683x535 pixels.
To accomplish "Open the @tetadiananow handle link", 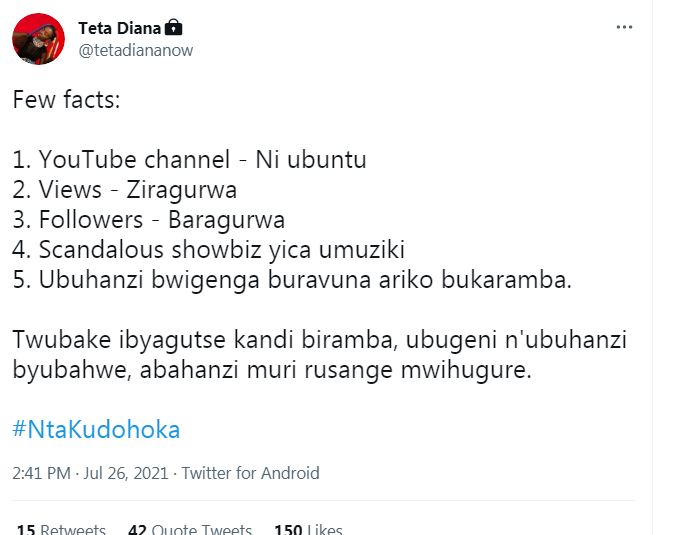I will coord(135,50).
